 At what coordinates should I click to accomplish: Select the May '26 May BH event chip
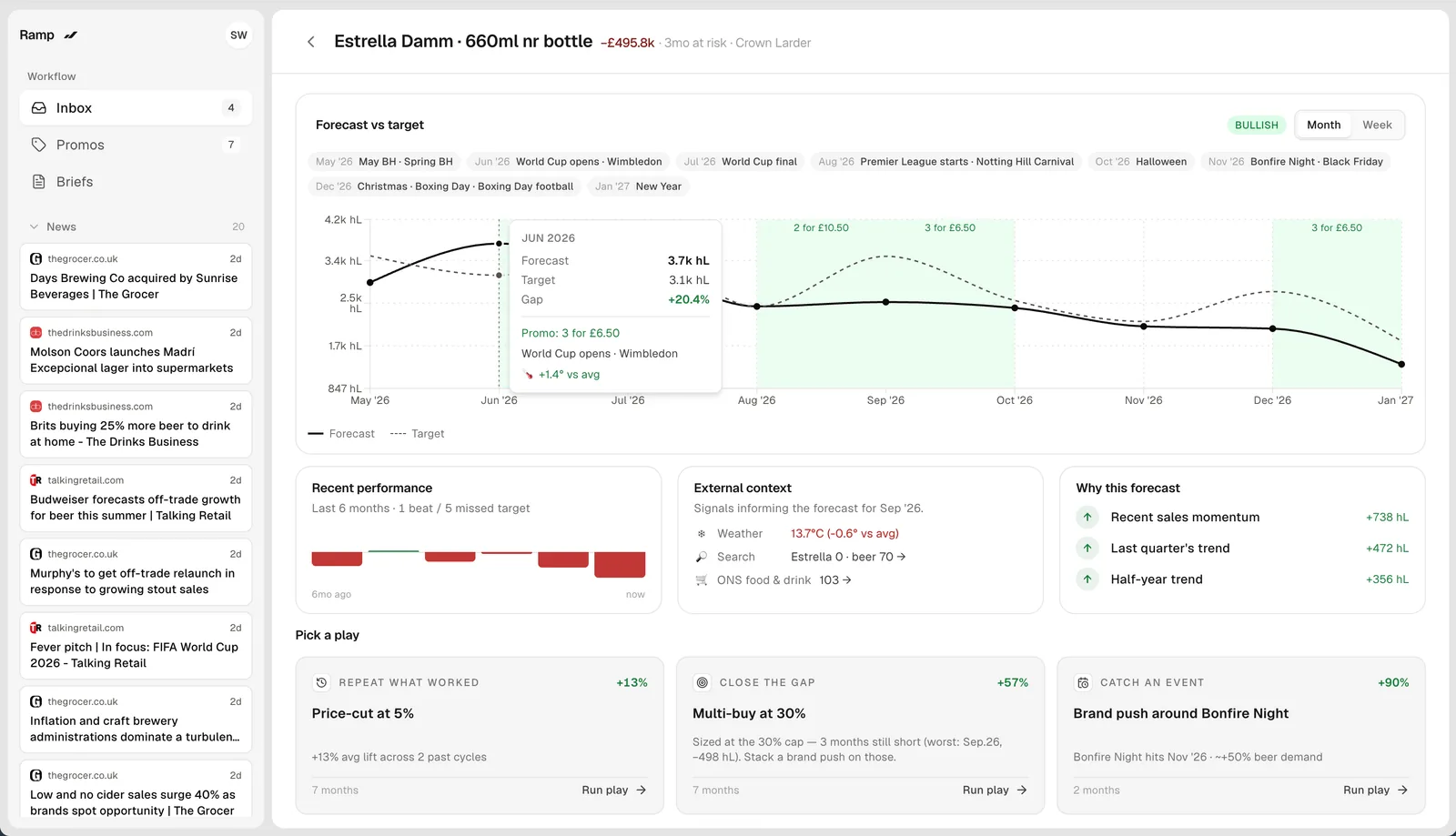(x=384, y=162)
